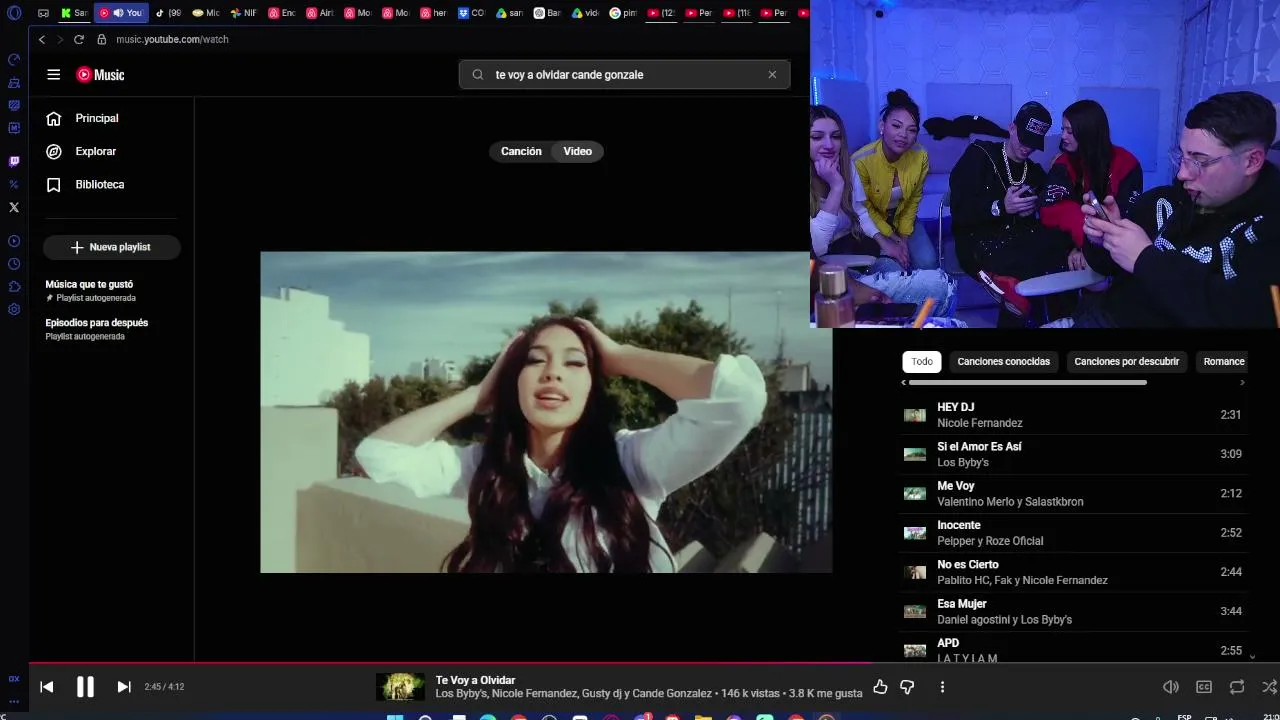Select the Canciones por descubrir filter
Image resolution: width=1280 pixels, height=720 pixels.
1126,362
